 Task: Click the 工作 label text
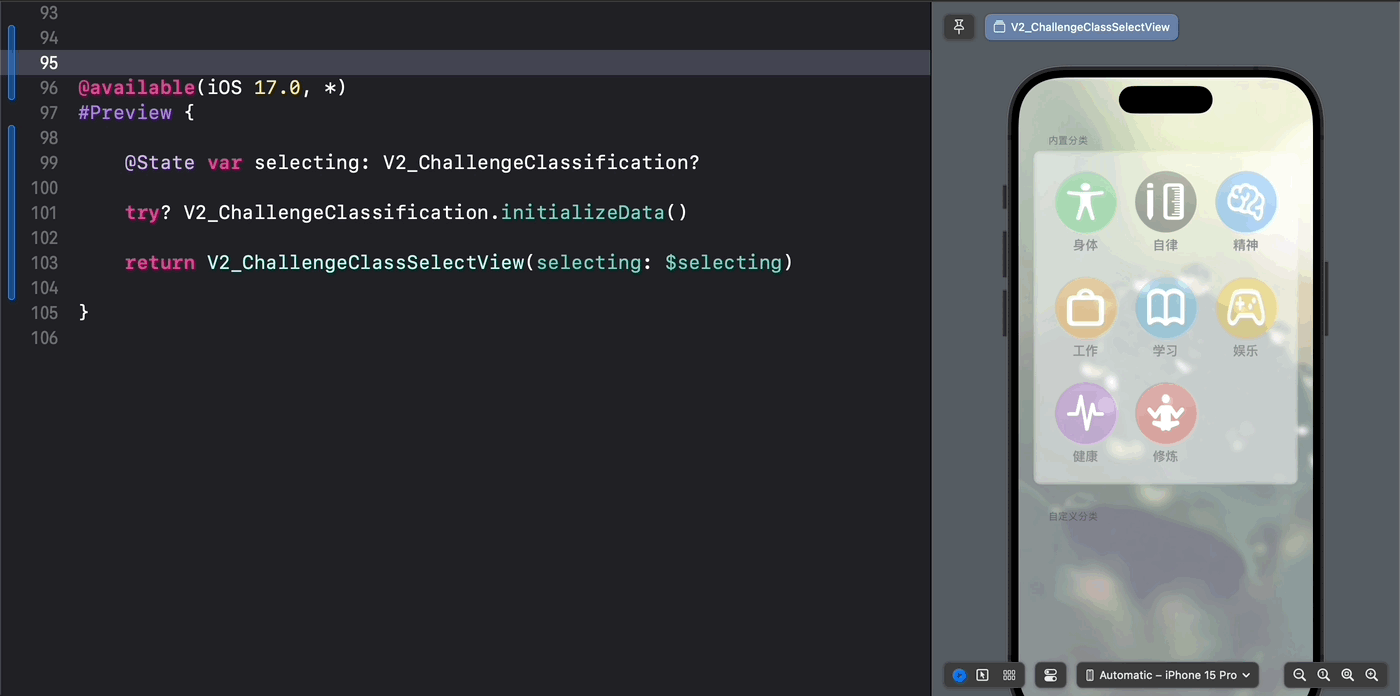1085,351
